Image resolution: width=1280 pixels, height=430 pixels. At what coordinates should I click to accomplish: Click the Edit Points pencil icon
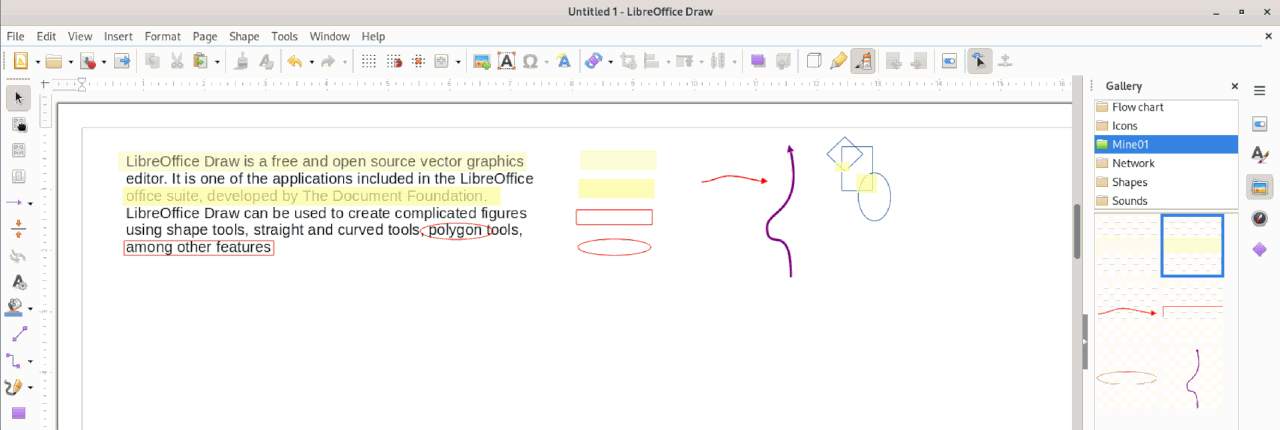point(838,61)
